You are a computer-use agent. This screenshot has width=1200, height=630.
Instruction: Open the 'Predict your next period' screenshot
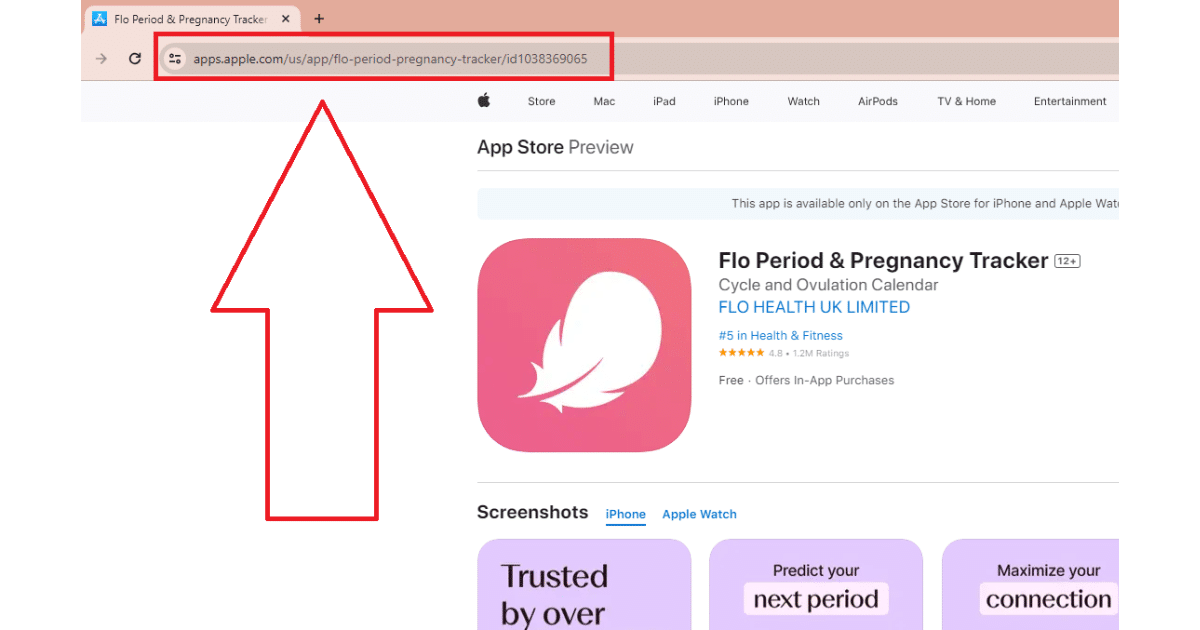[x=816, y=585]
